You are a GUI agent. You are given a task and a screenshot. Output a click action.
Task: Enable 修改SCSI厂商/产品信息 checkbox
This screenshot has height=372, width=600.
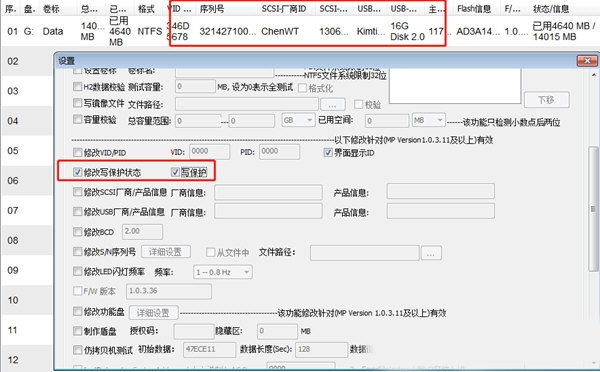click(78, 192)
